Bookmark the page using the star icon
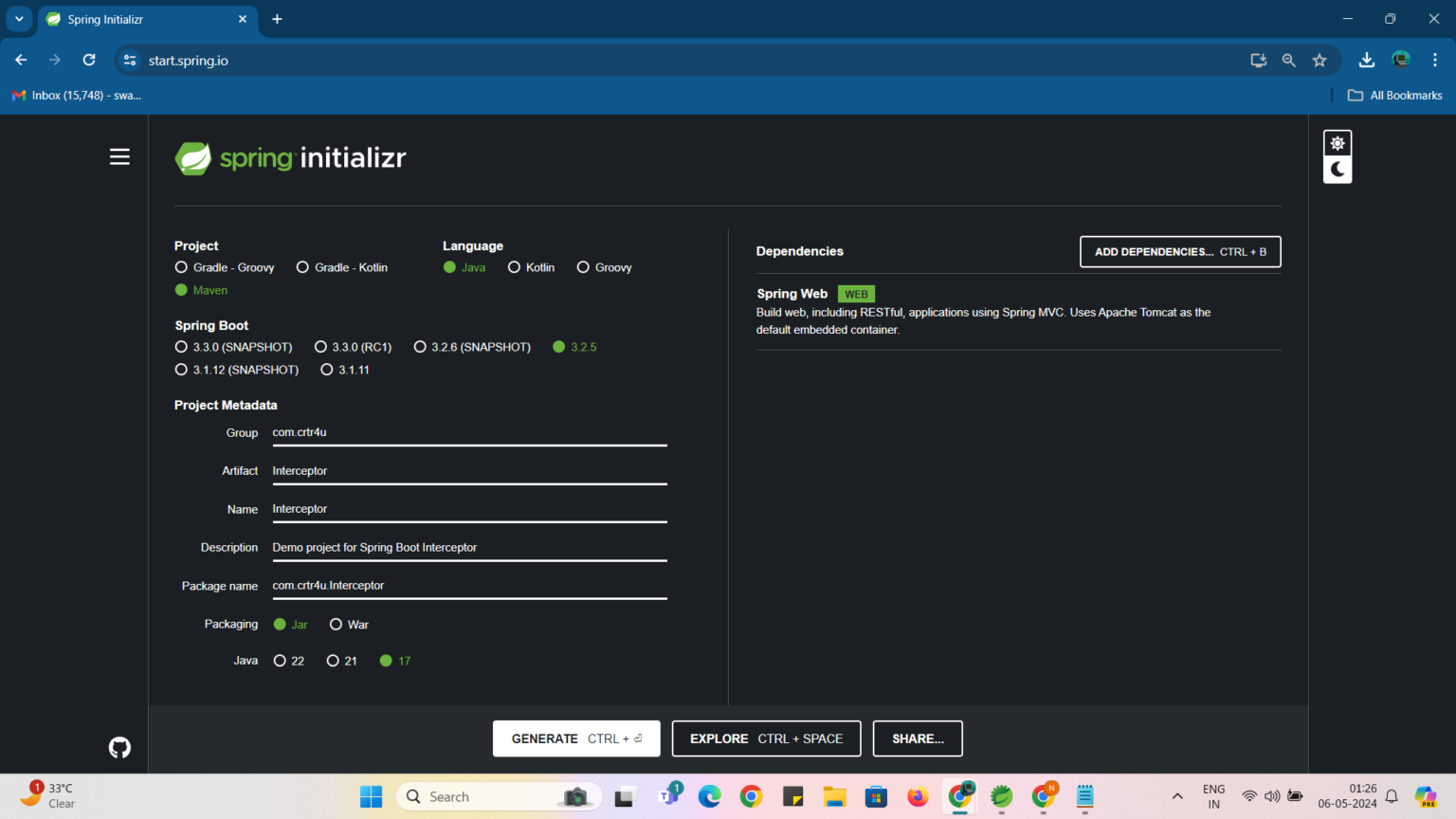Screen dimensions: 1456x819 tap(1319, 60)
